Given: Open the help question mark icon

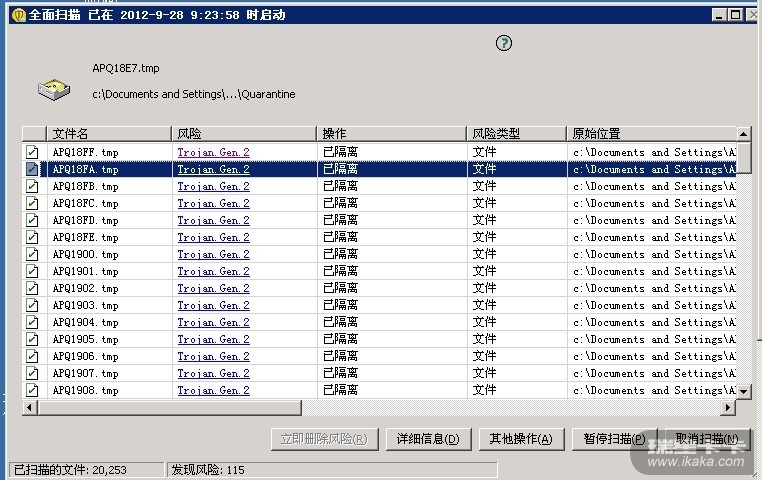Looking at the screenshot, I should click(x=503, y=43).
